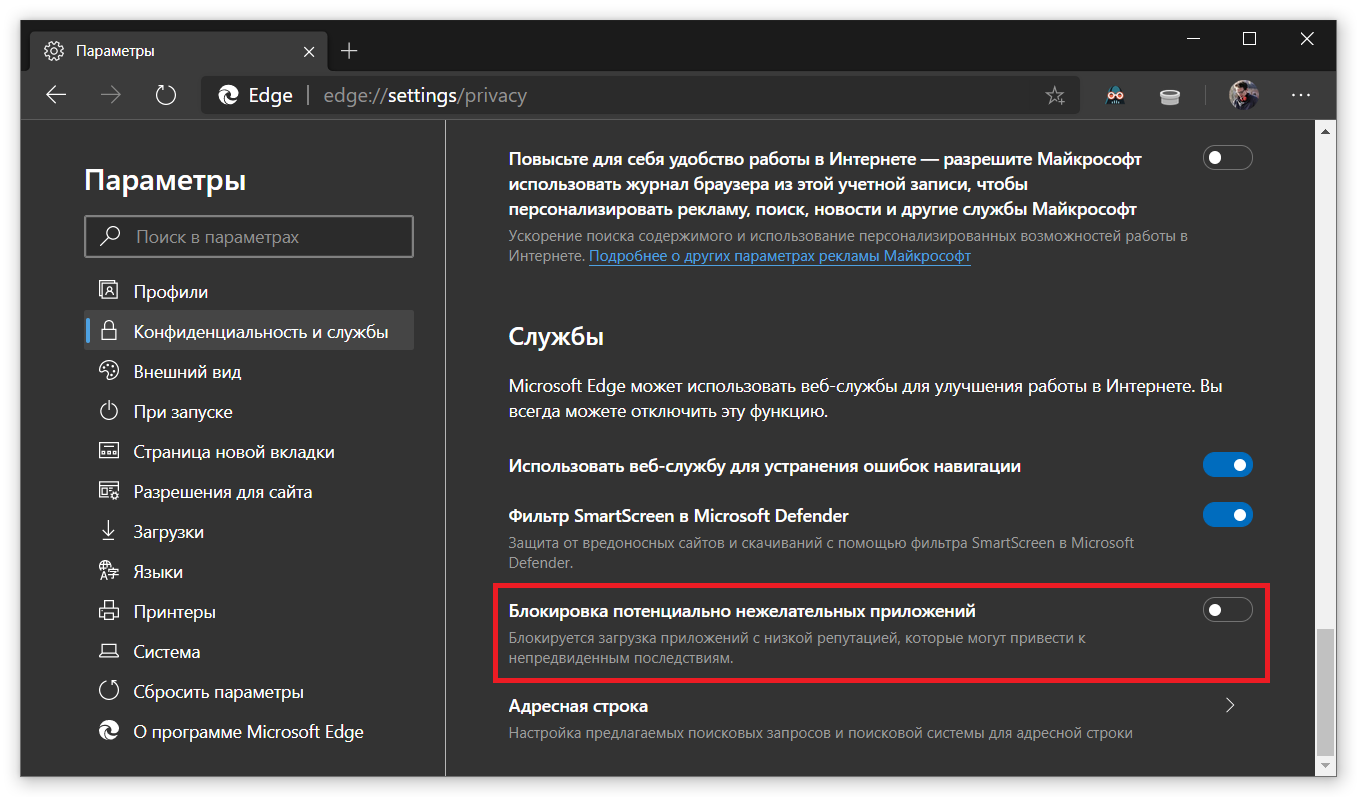Open Языки settings section
This screenshot has height=797, width=1357.
point(249,572)
